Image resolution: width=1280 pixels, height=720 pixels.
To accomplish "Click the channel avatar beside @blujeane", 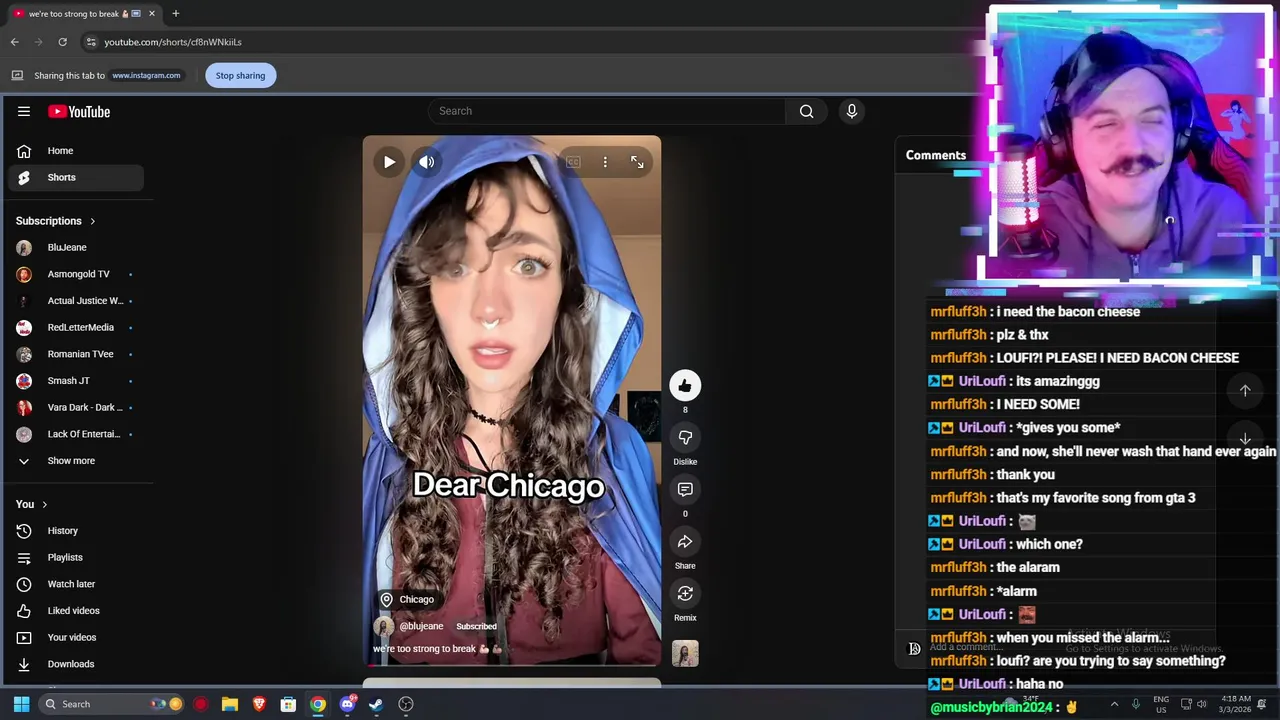I will [x=383, y=626].
